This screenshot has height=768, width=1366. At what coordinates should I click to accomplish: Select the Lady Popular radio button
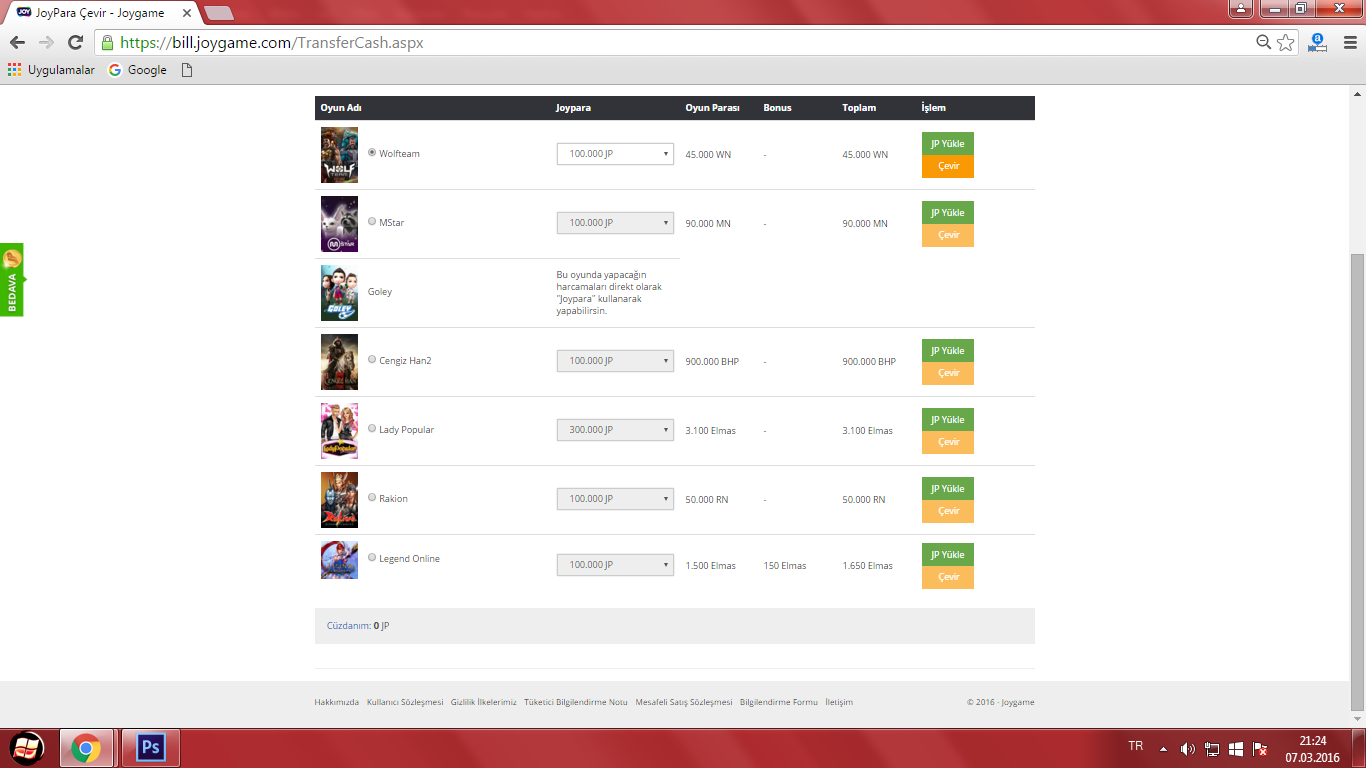click(372, 429)
